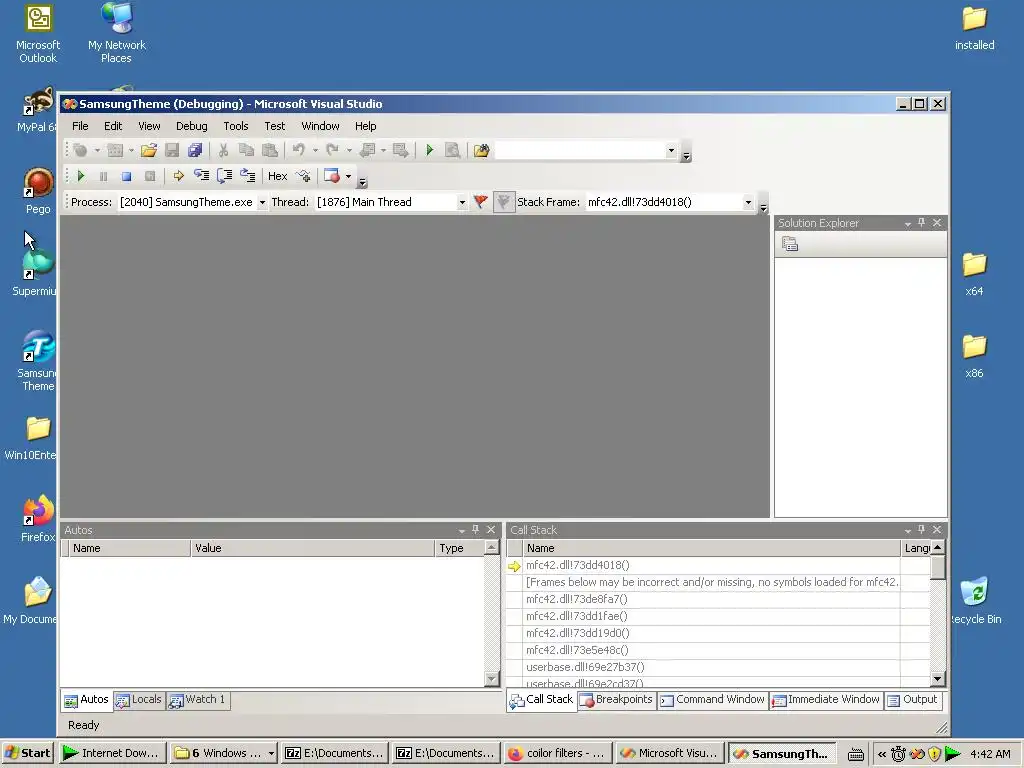1024x768 pixels.
Task: Click the Solution Explorer properties icon
Action: coord(790,244)
